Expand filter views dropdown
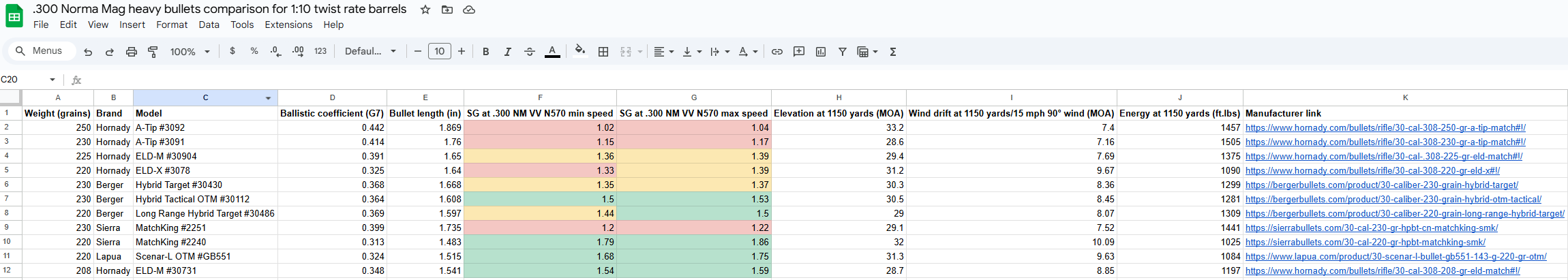Image resolution: width=1568 pixels, height=280 pixels. point(875,52)
